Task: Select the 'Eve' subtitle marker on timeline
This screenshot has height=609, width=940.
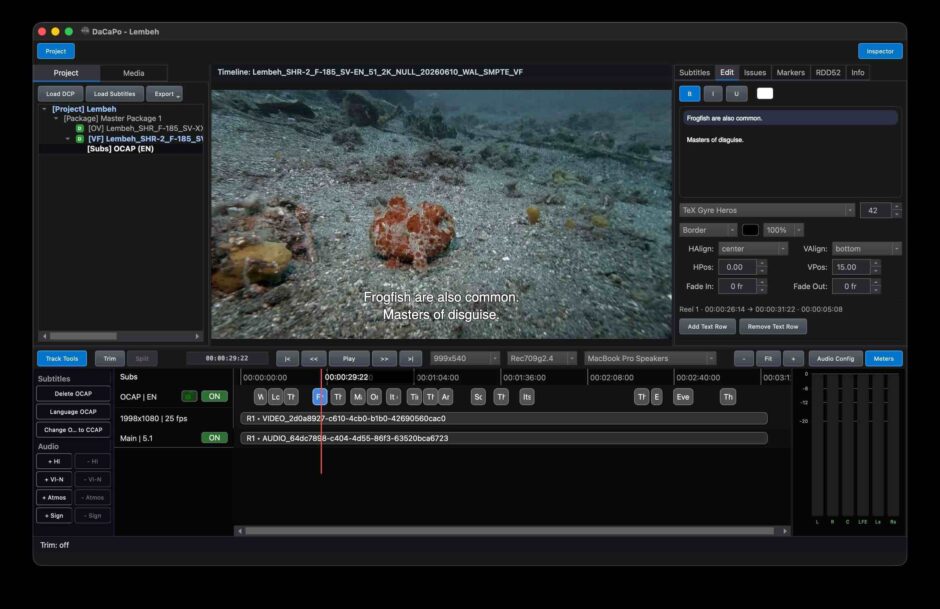Action: [683, 397]
